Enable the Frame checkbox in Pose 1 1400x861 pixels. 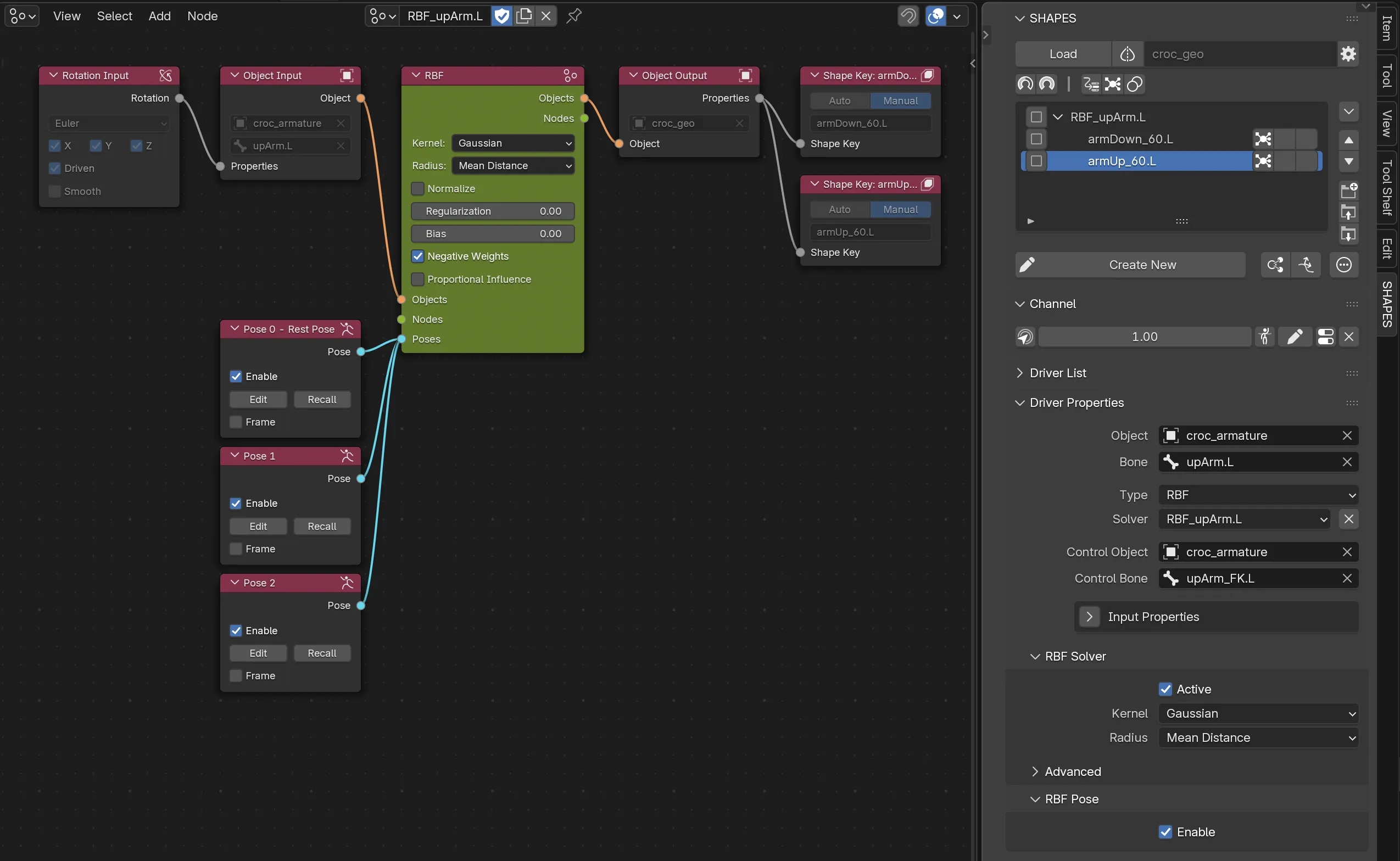(x=236, y=549)
